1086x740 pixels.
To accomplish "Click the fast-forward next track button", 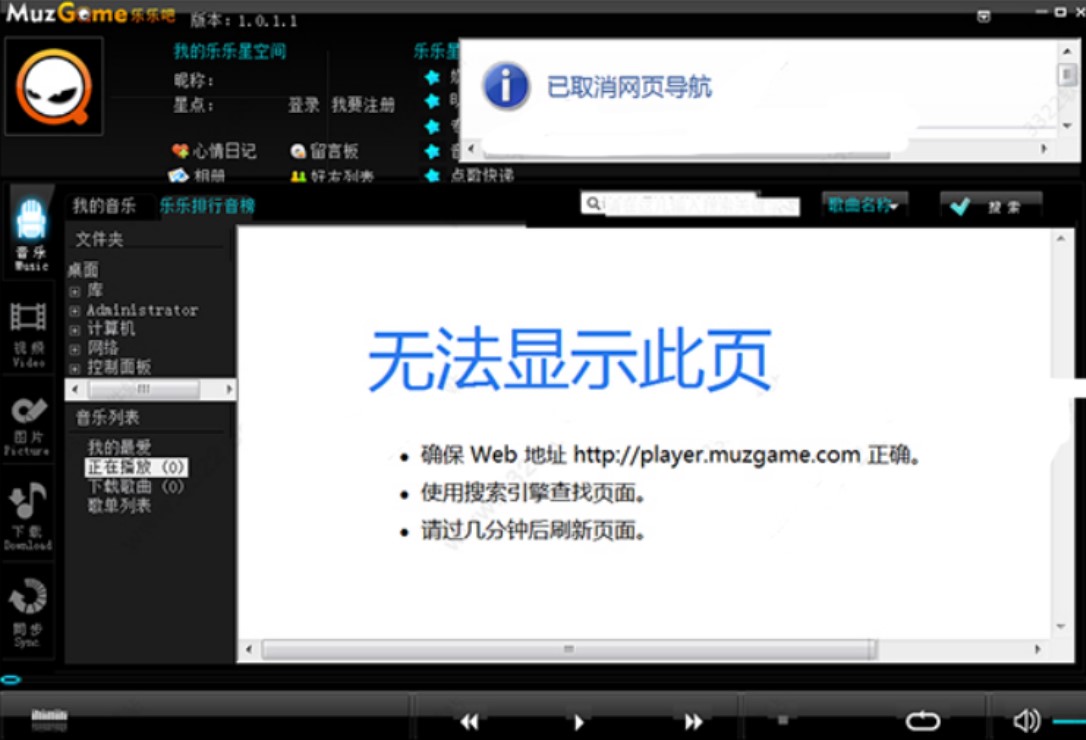I will tap(693, 722).
